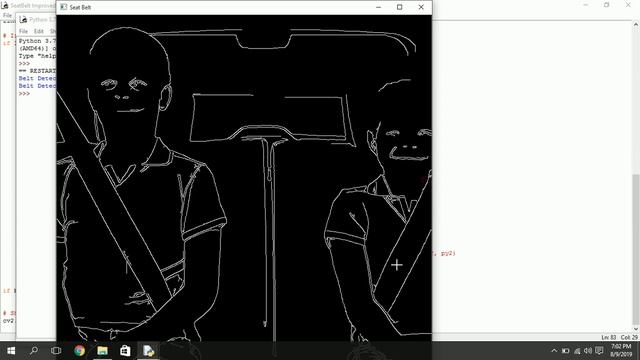Open File menu in Python shell window
The height and width of the screenshot is (360, 640).
(23, 31)
